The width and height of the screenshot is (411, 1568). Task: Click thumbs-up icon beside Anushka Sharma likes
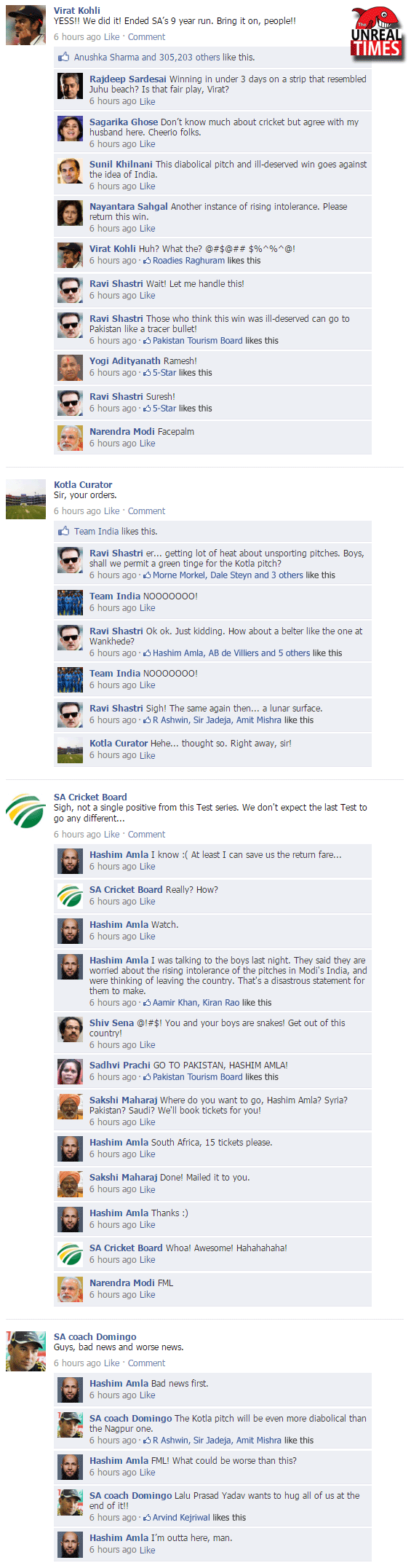click(64, 57)
